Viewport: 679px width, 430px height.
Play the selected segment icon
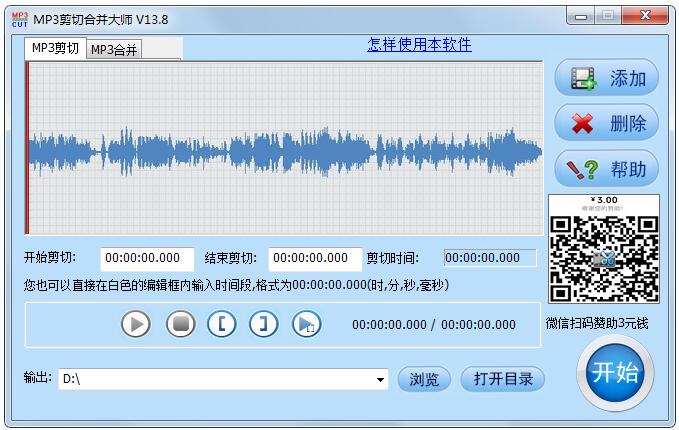coord(306,324)
